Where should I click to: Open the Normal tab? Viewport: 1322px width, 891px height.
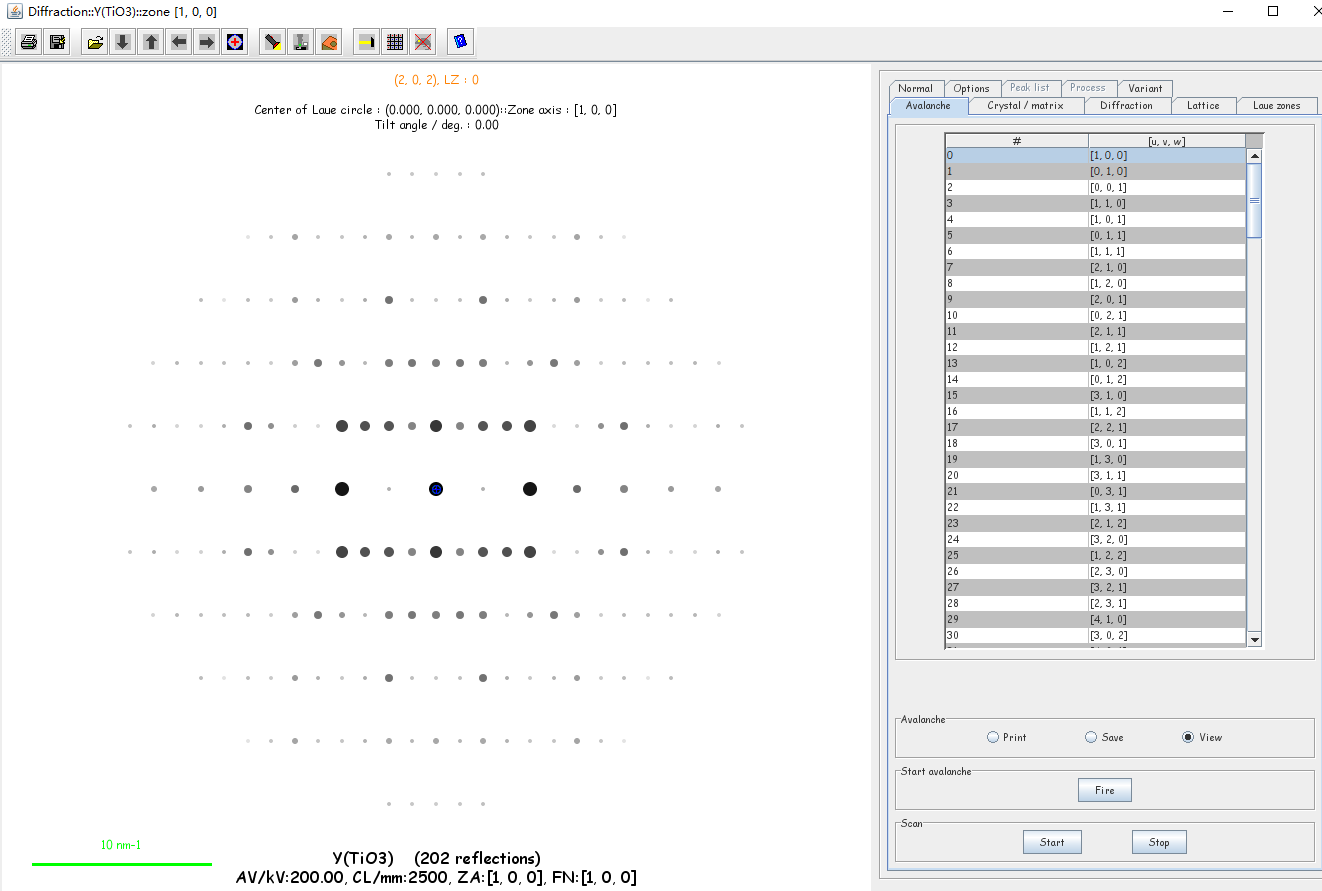pyautogui.click(x=915, y=88)
